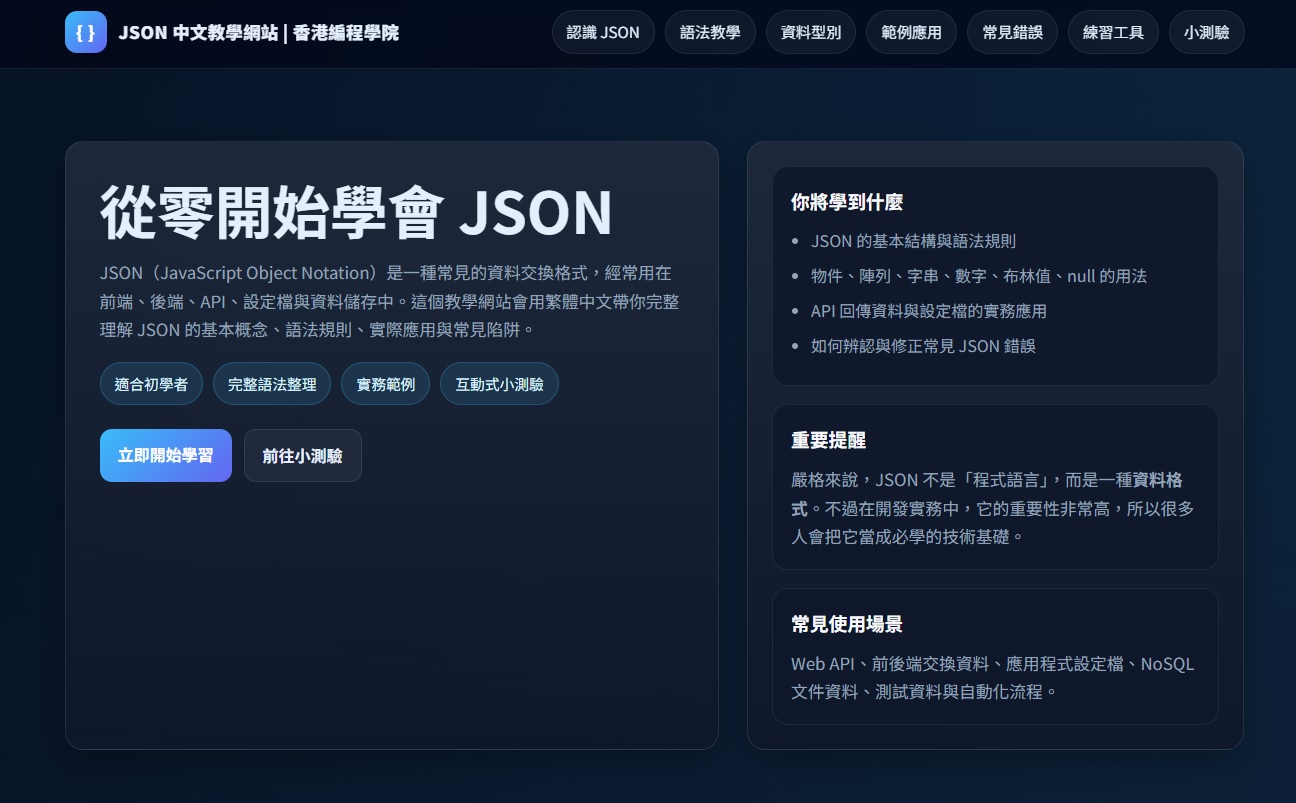Click the intro paragraph starting JSON（JavaScript Object Notation）
Screen dimensions: 1296x803
390,301
